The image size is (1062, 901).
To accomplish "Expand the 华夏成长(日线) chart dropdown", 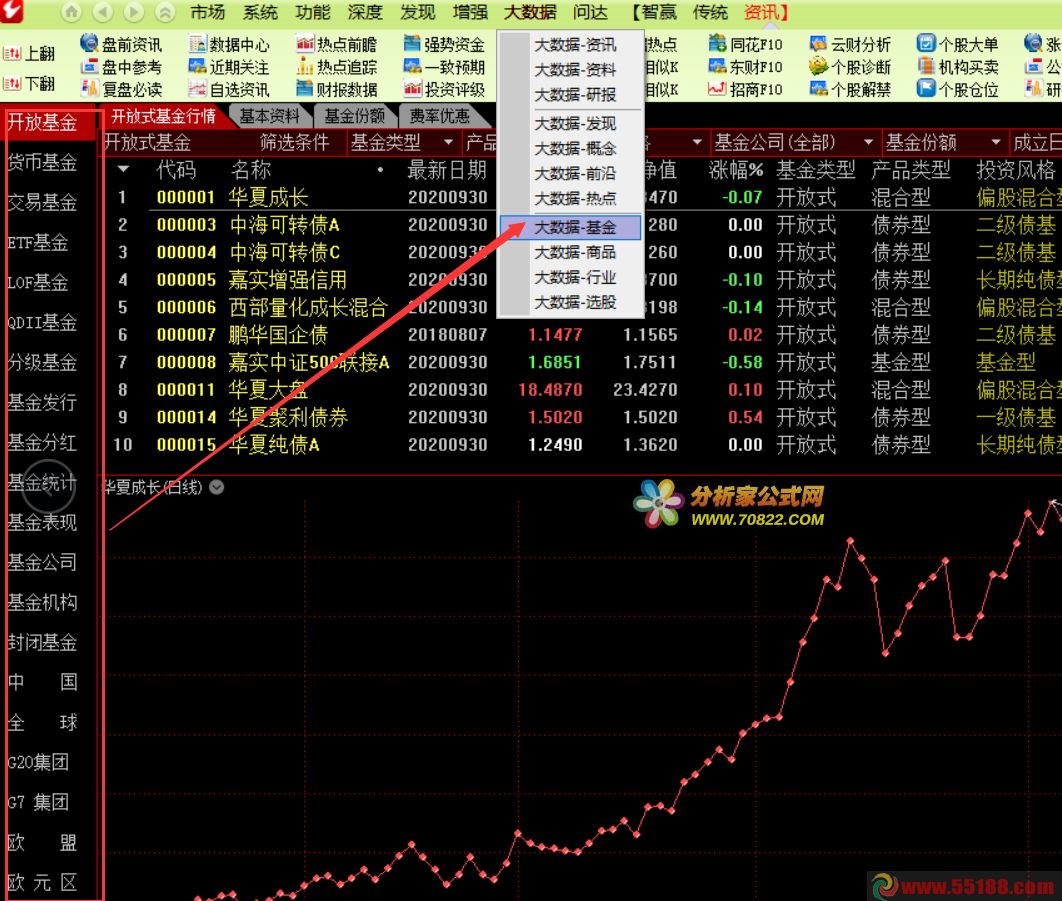I will 217,486.
